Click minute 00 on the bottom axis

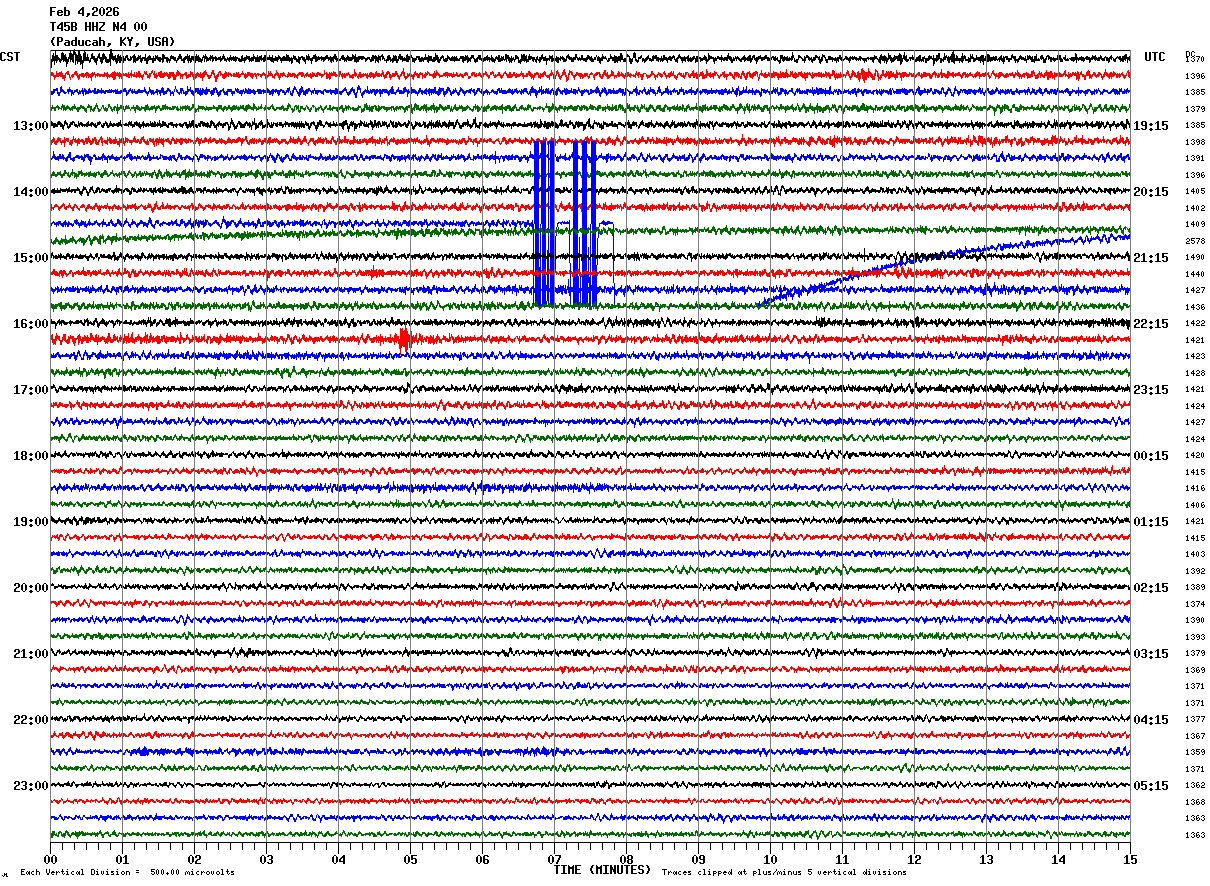[50, 859]
